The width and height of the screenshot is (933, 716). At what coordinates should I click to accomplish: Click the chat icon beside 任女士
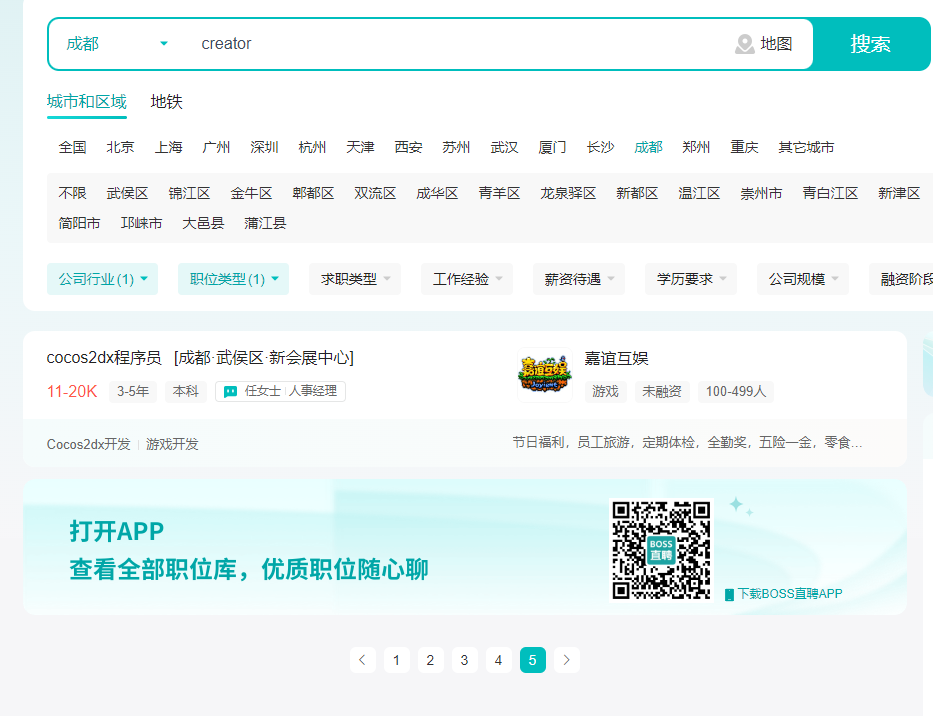230,392
